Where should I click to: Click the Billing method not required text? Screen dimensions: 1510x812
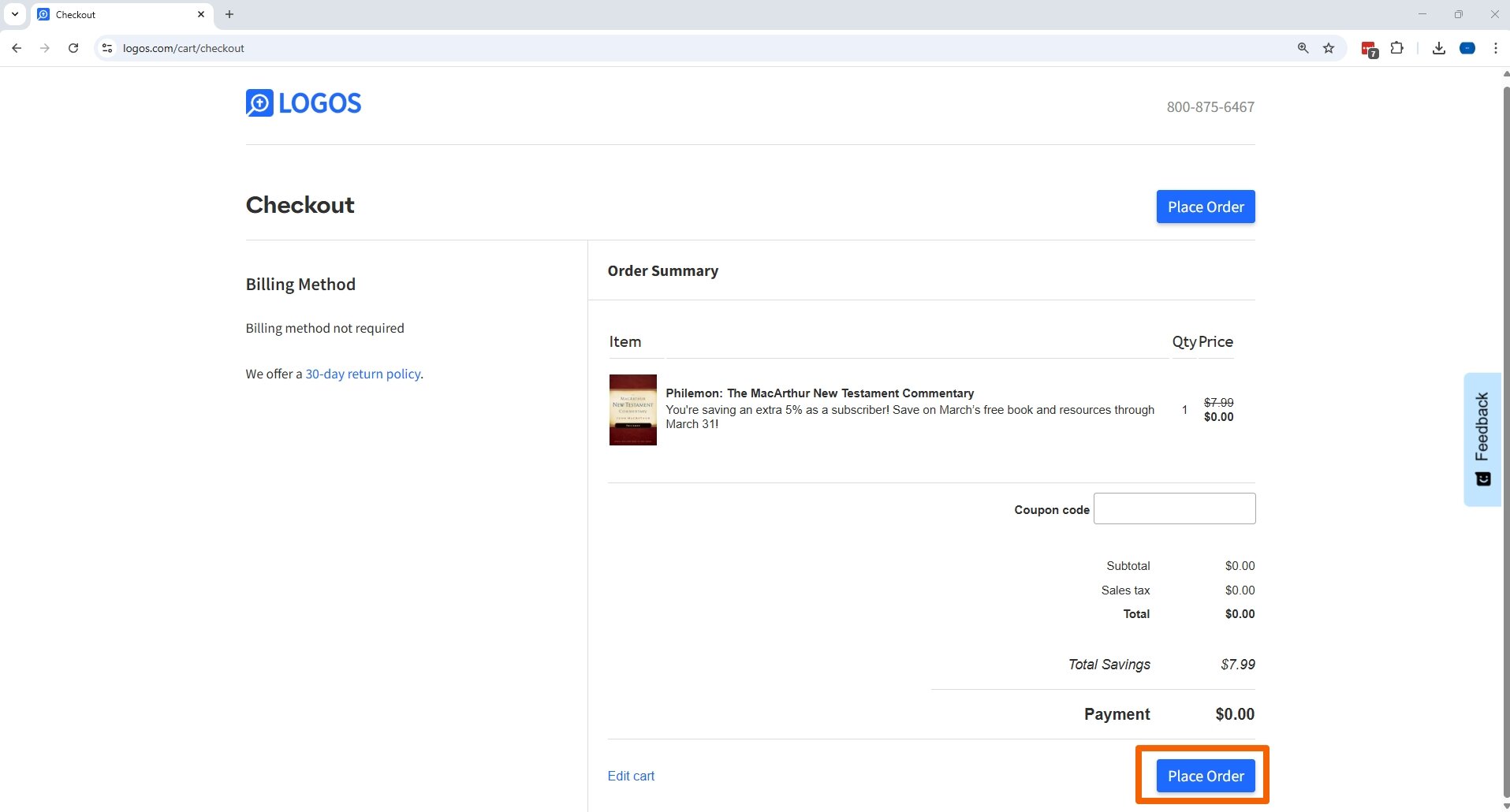click(325, 328)
